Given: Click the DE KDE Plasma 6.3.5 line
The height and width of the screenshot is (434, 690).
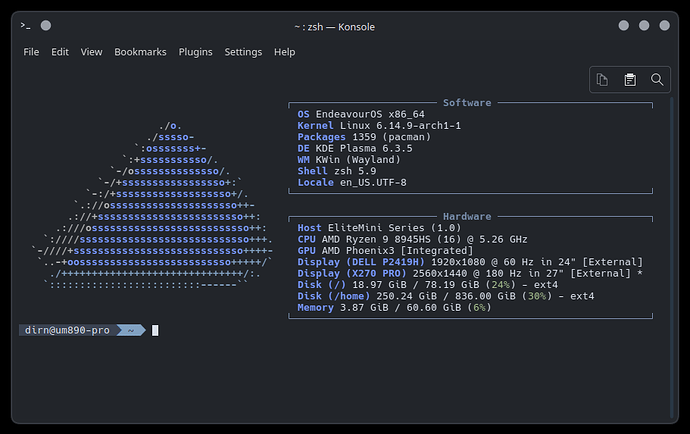Looking at the screenshot, I should coord(355,148).
